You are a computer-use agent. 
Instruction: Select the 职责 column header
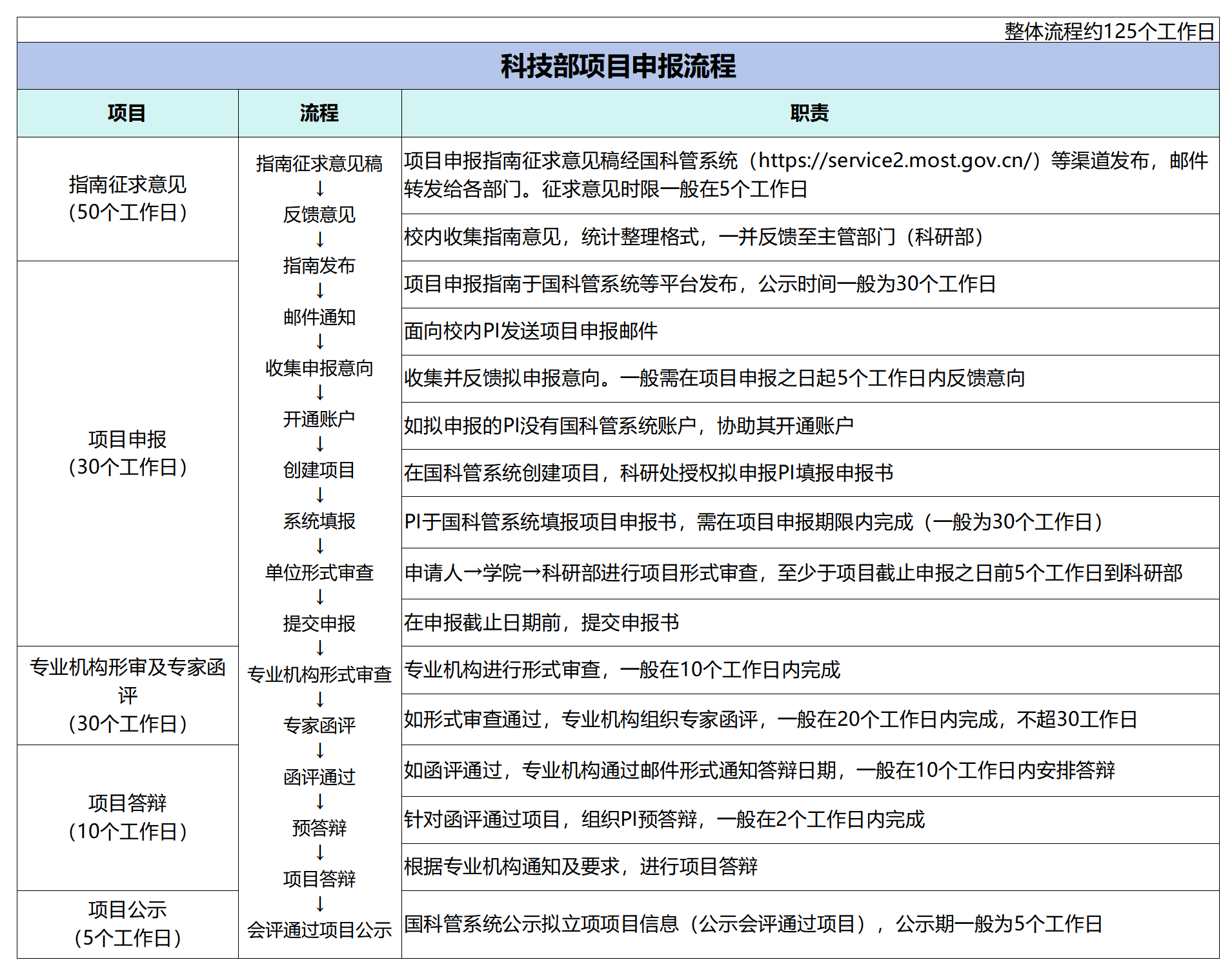point(809,113)
